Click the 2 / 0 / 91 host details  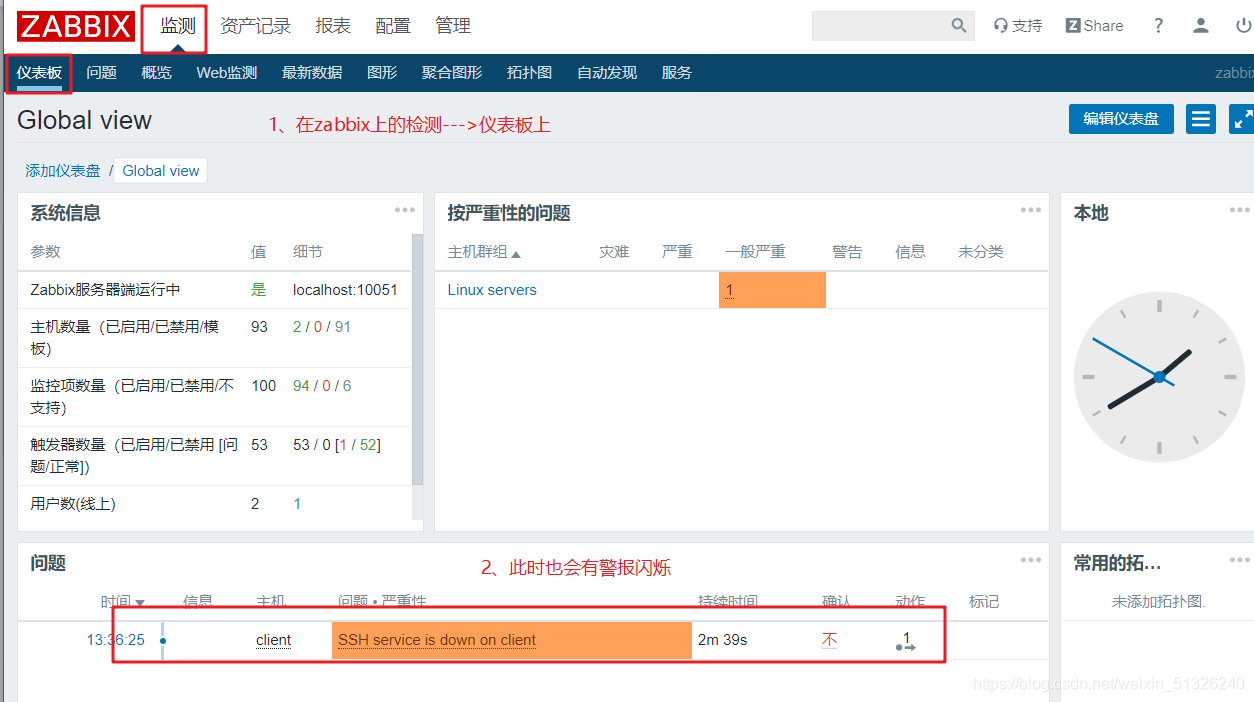pyautogui.click(x=322, y=327)
